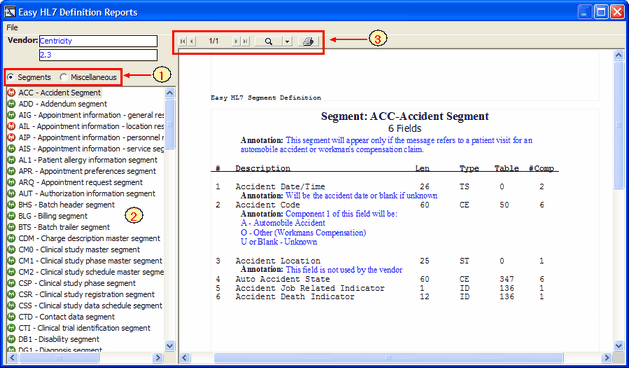Click the green icon beside ADD - Addendum segment
The width and height of the screenshot is (629, 368).
point(12,104)
